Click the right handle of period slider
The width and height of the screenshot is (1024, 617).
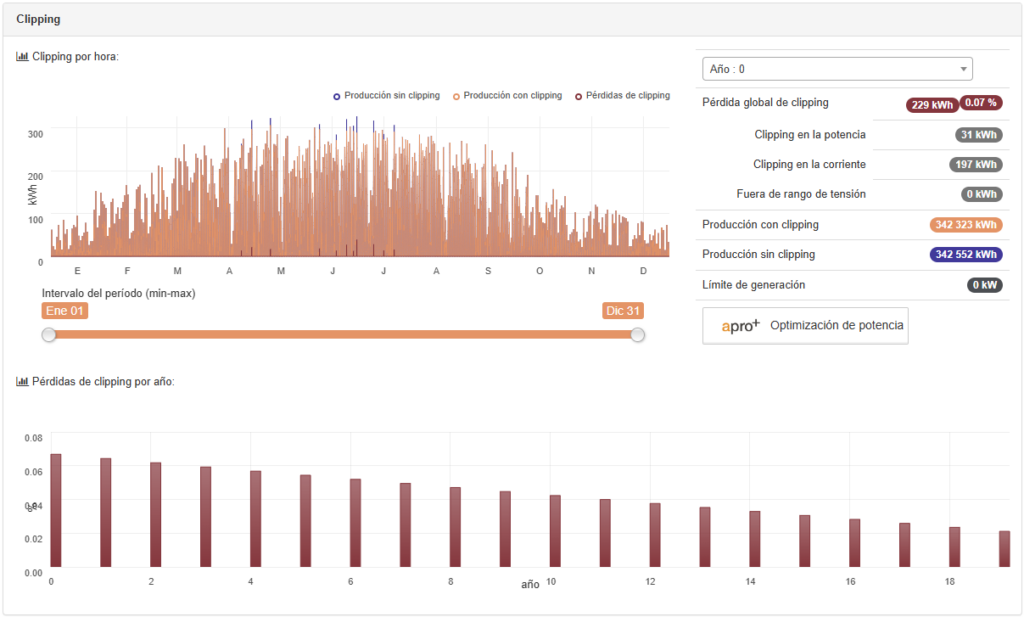tap(638, 335)
